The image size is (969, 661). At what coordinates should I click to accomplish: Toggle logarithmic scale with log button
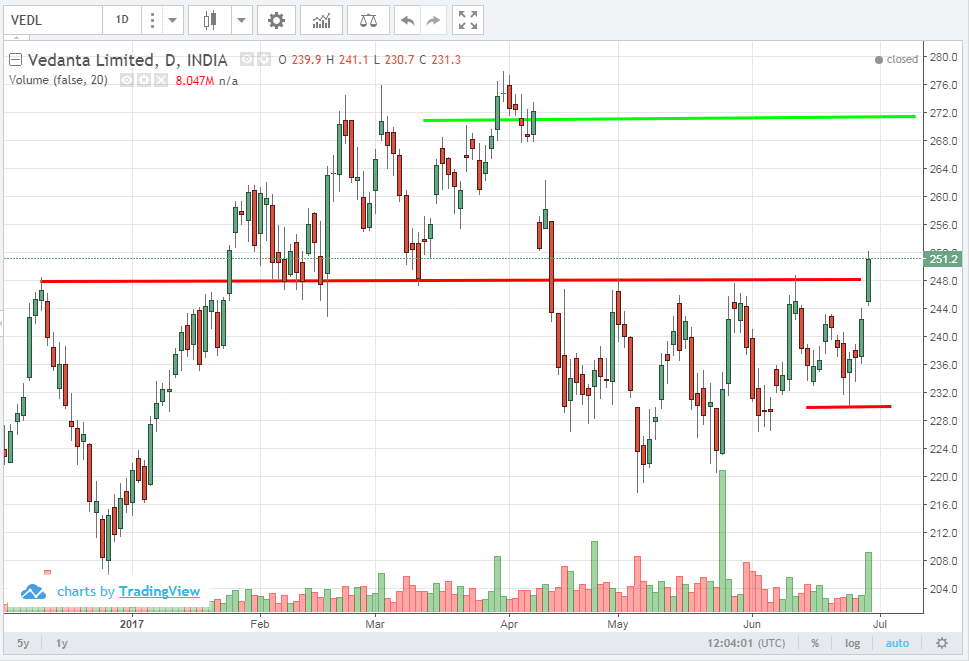pyautogui.click(x=852, y=643)
